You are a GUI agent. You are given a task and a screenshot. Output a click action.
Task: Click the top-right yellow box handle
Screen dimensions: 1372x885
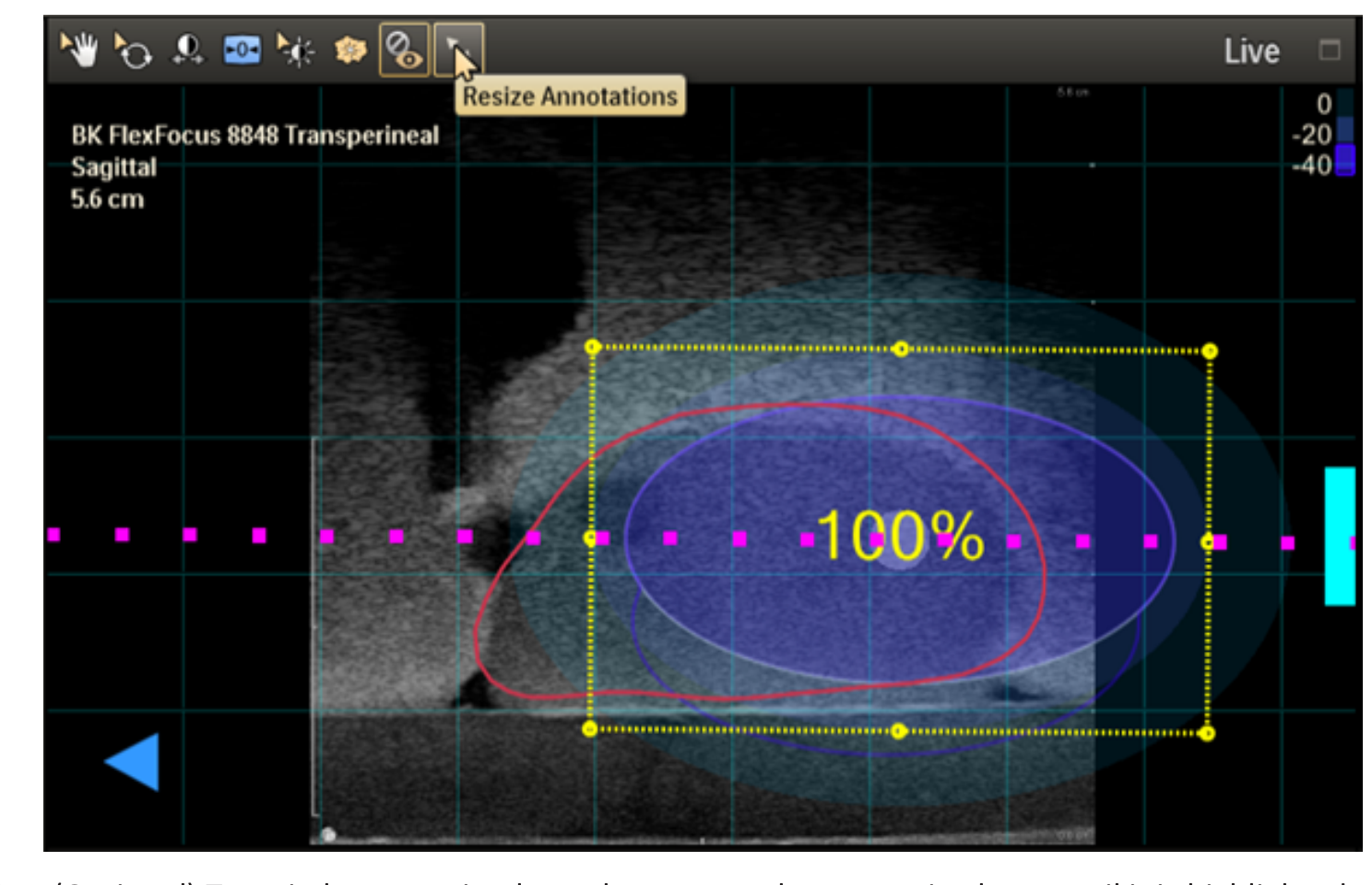pos(1210,351)
